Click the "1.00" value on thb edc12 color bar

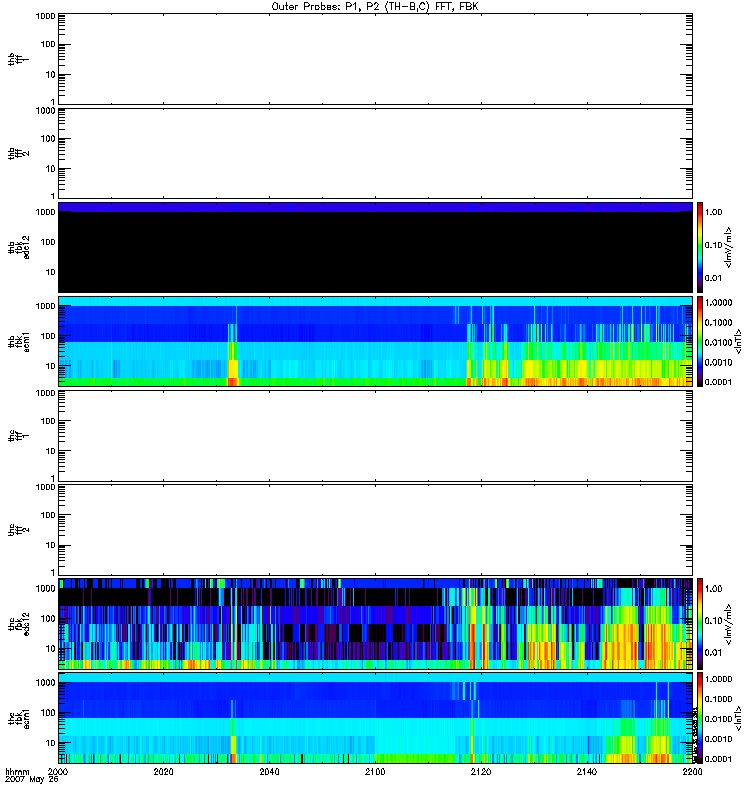[x=713, y=212]
